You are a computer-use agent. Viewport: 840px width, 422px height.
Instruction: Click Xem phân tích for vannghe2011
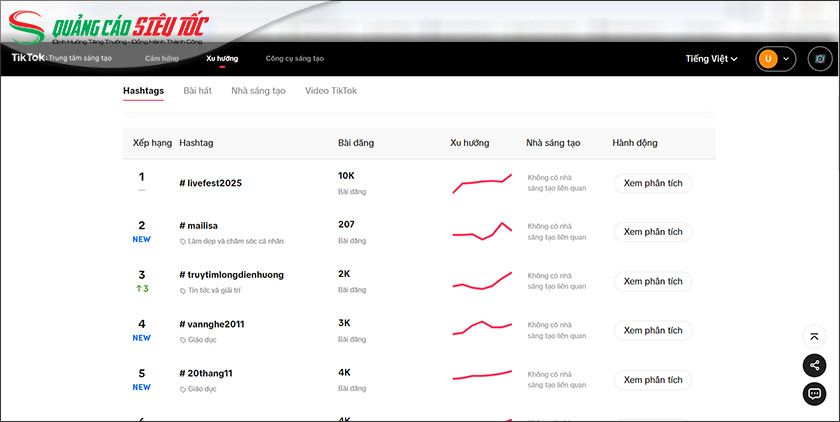tap(652, 330)
